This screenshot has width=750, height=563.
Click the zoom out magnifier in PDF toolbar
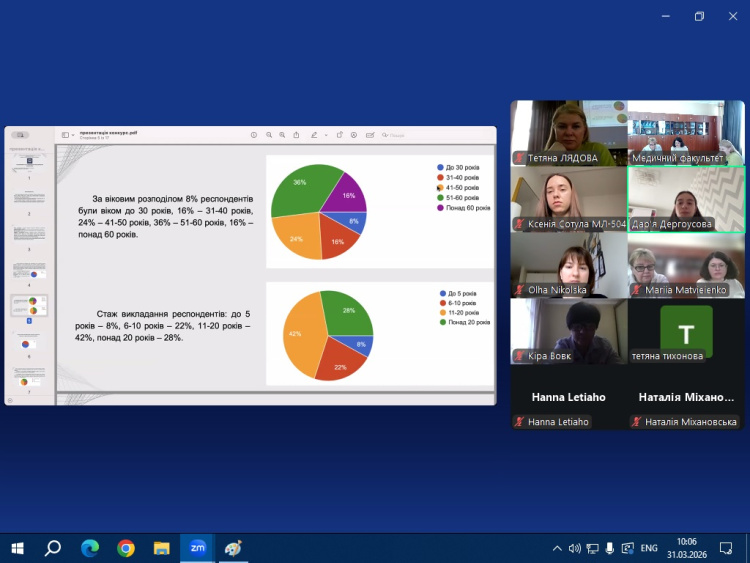(x=268, y=135)
